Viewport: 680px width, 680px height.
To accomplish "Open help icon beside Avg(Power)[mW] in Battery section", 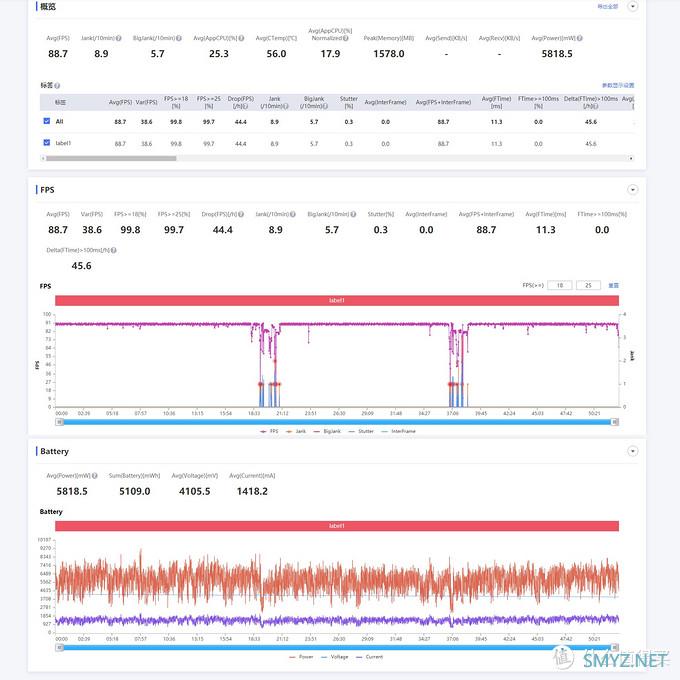I will coord(95,476).
